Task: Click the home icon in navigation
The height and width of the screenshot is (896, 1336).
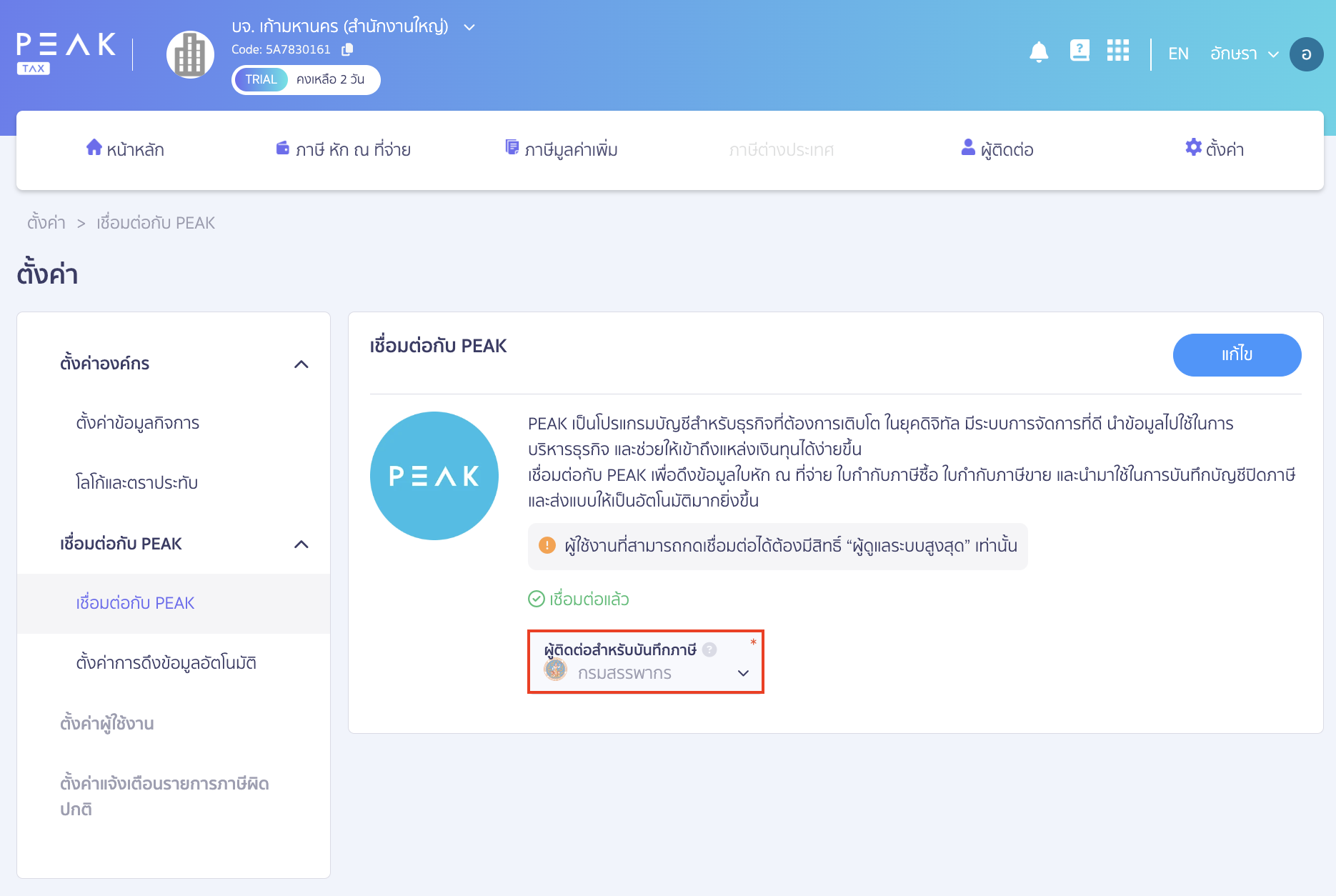Action: 94,147
